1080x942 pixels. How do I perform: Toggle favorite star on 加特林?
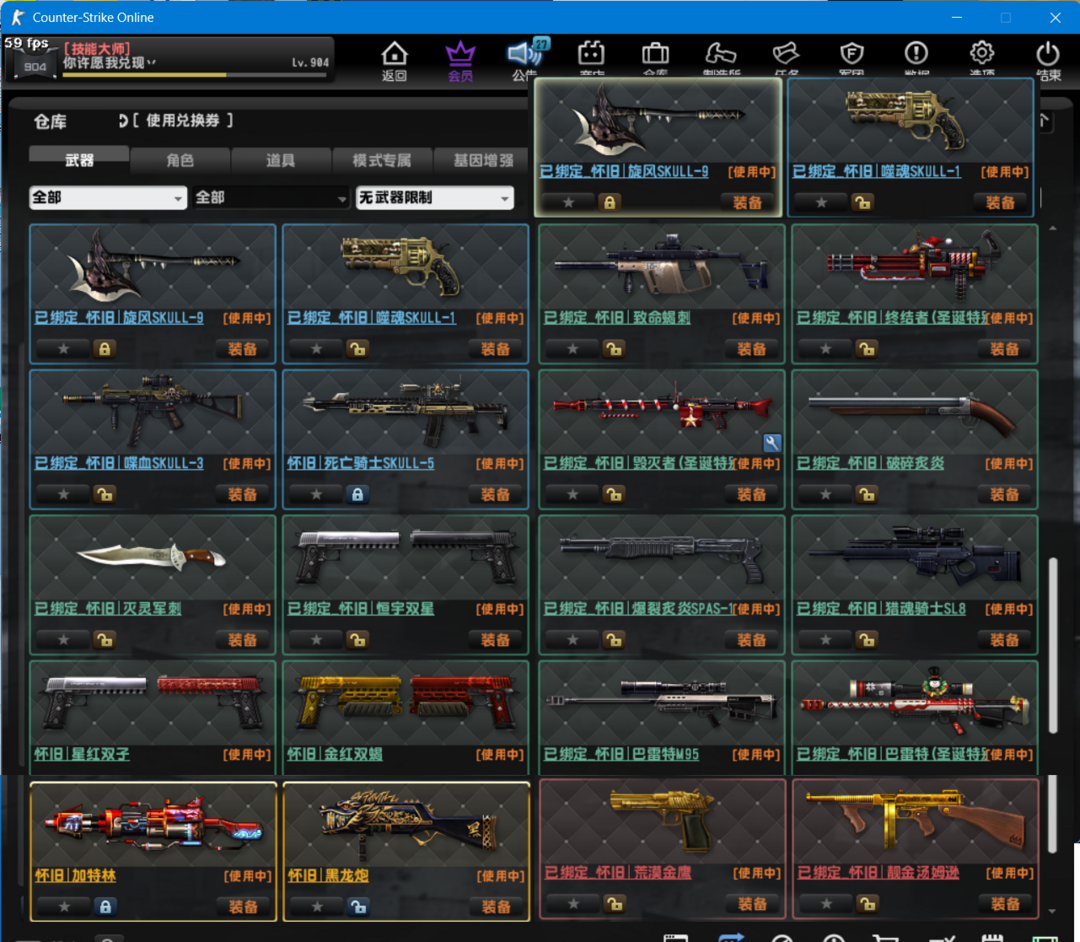[64, 907]
